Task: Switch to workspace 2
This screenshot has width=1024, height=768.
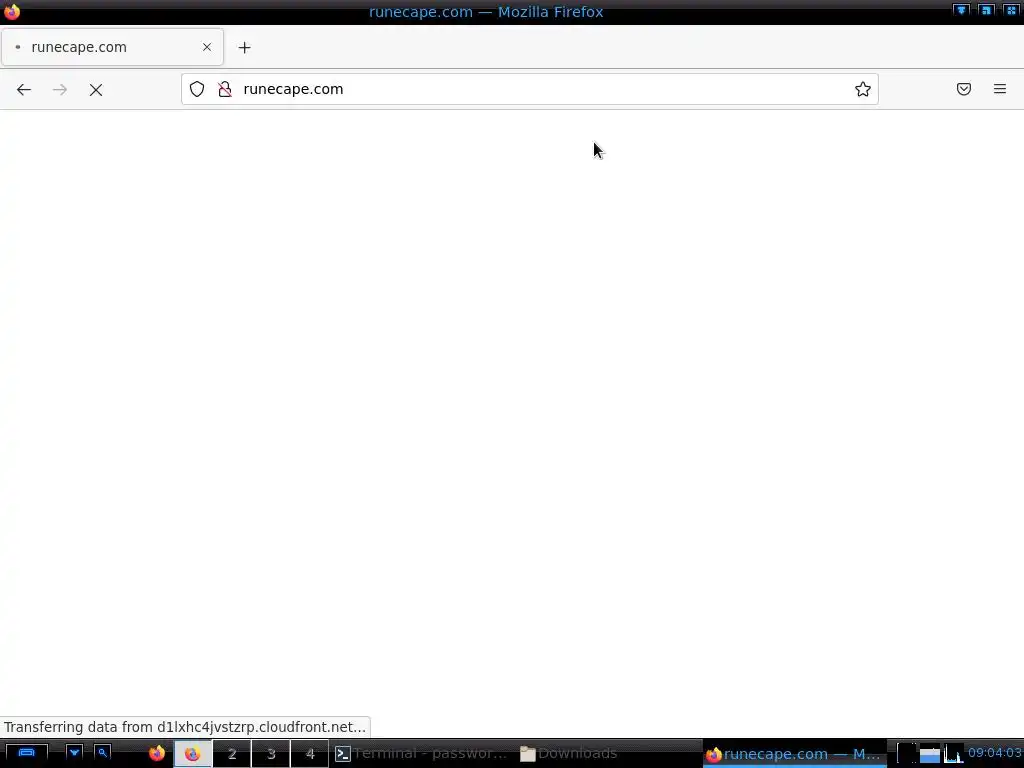Action: coord(232,754)
